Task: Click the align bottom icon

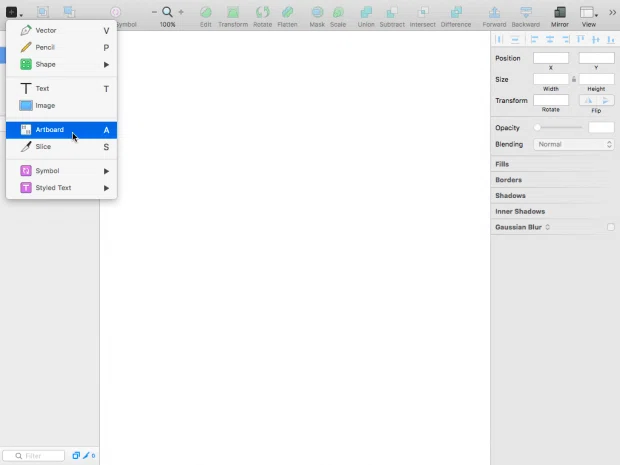Action: tap(611, 40)
